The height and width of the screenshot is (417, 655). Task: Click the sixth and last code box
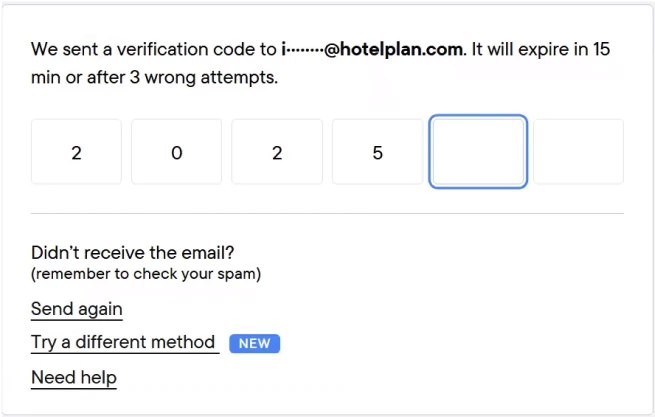pos(578,152)
